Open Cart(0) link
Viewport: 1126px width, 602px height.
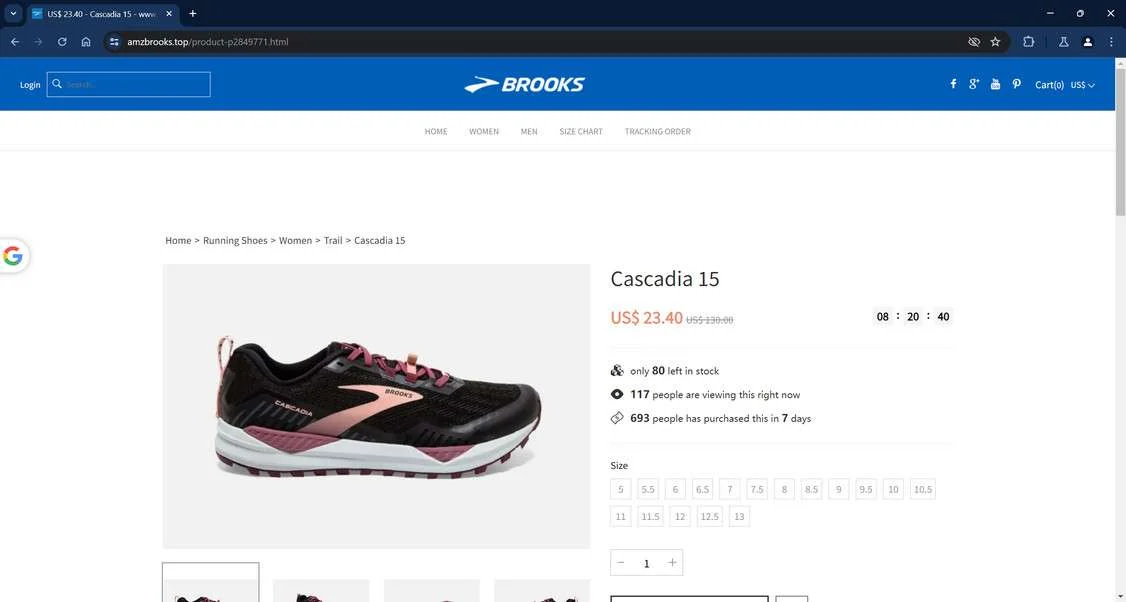pos(1049,85)
